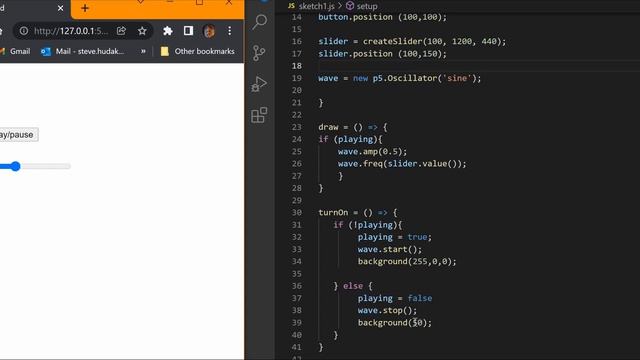This screenshot has width=640, height=360.
Task: Share this page icon in address bar
Action: click(121, 31)
